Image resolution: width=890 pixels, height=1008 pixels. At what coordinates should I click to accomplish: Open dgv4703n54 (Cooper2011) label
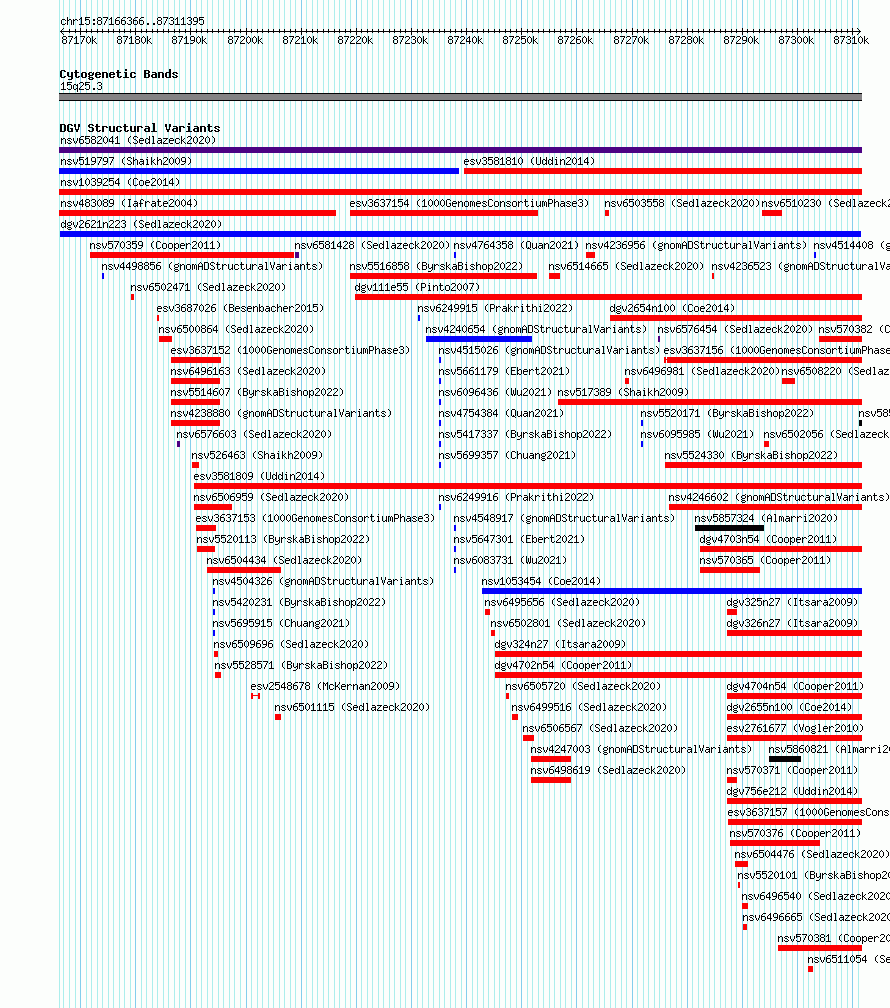(768, 539)
